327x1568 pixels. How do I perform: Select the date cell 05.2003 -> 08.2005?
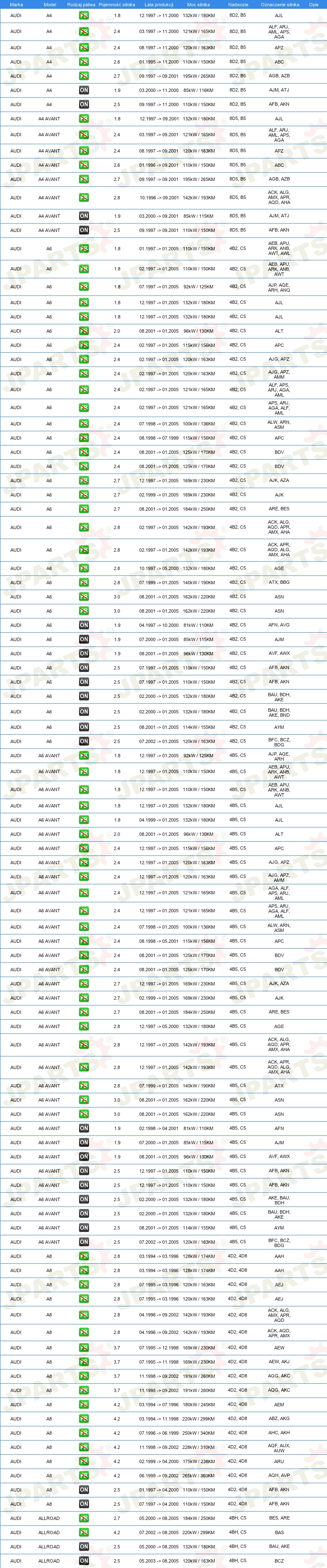tap(159, 1561)
